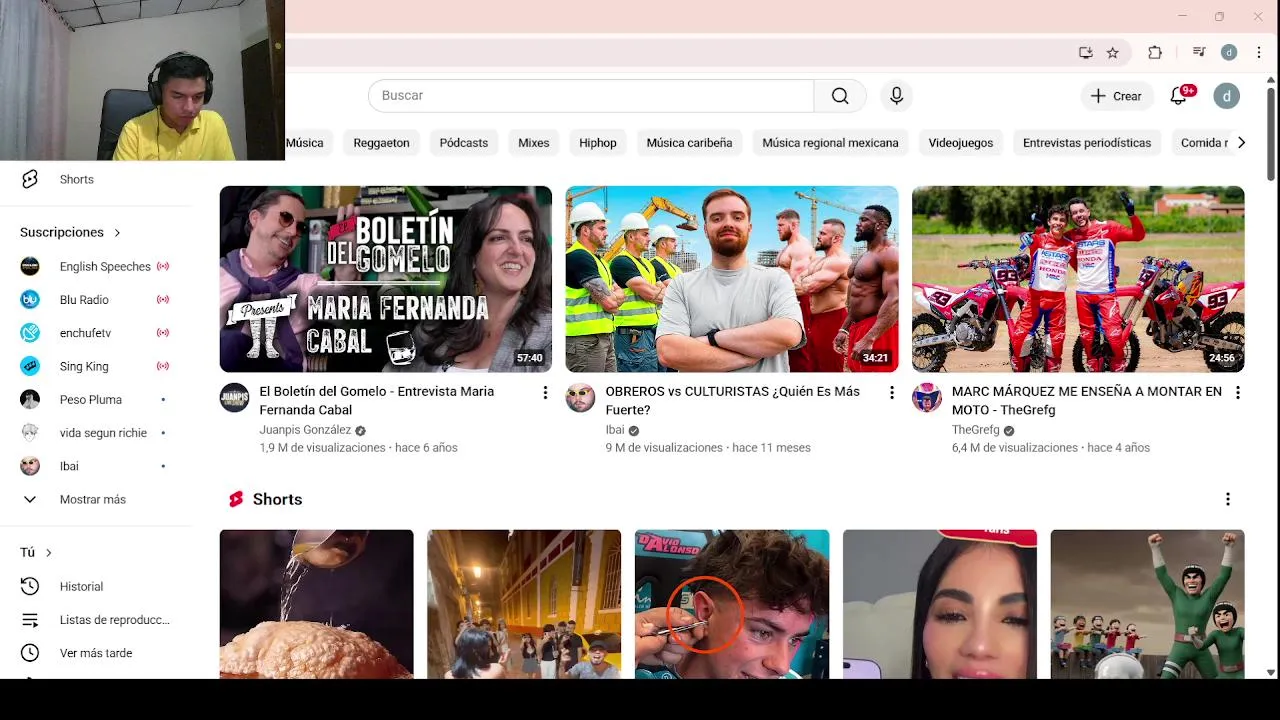Expand the Suscripciones section heading
This screenshot has width=1280, height=720.
click(70, 232)
